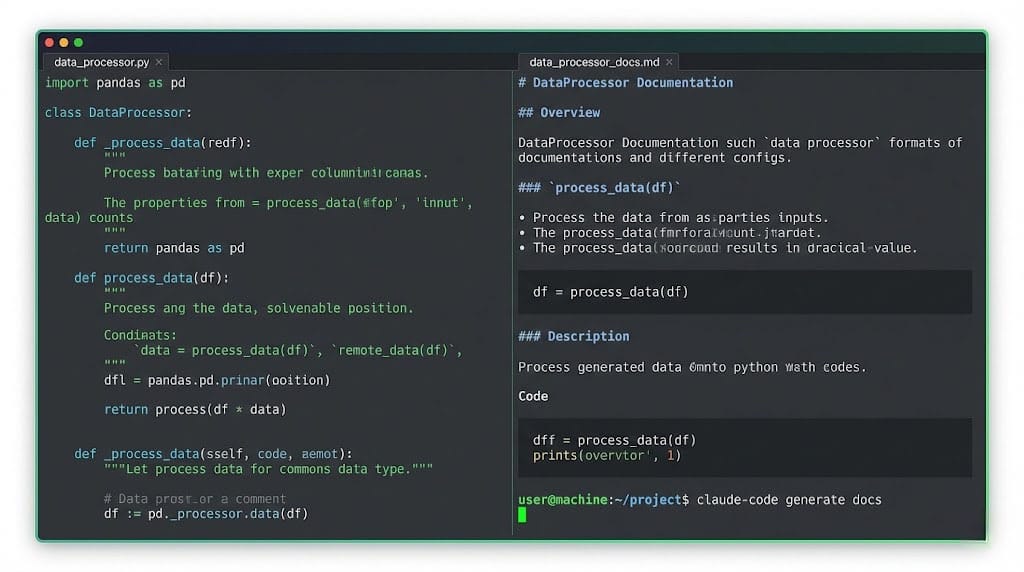Viewport: 1024px width, 572px height.
Task: Click the 'df = process_data(df)' code block
Action: pyautogui.click(x=610, y=292)
